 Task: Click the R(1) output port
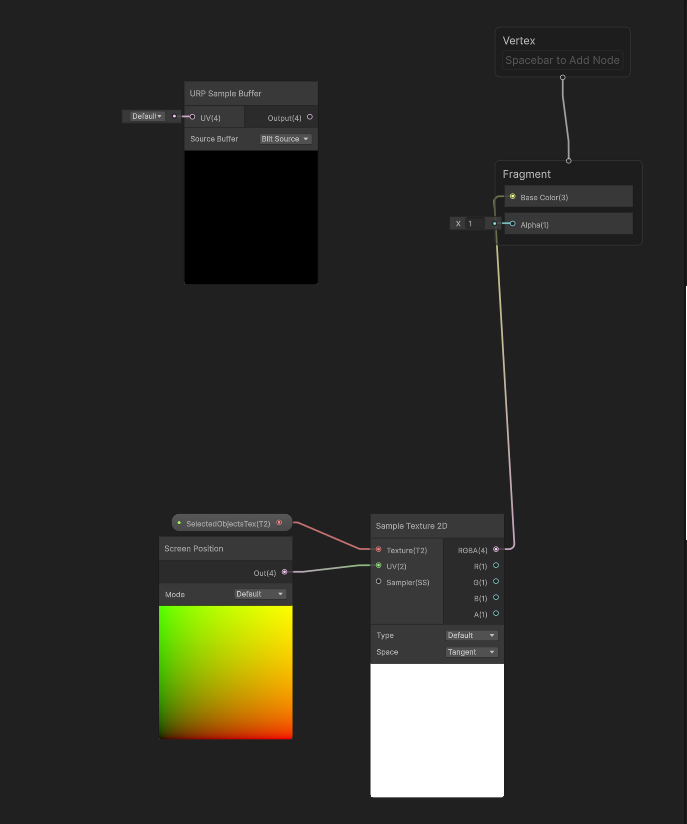(496, 566)
